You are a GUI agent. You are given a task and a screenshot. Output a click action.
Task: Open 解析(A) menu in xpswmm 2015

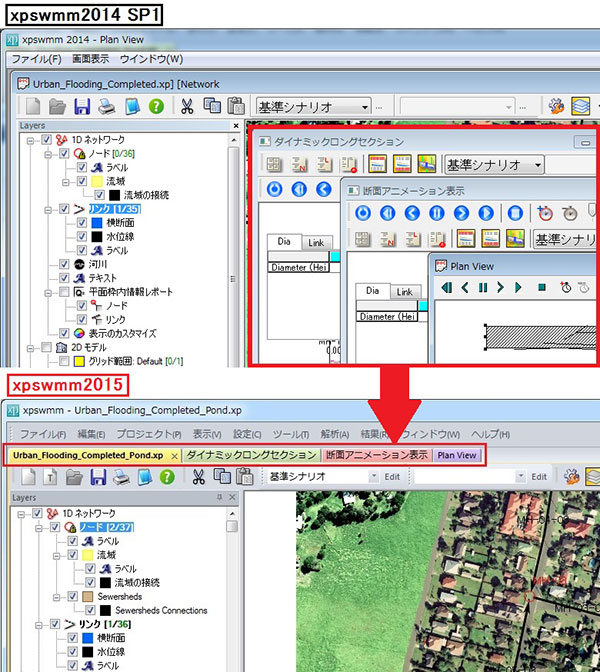(x=334, y=434)
